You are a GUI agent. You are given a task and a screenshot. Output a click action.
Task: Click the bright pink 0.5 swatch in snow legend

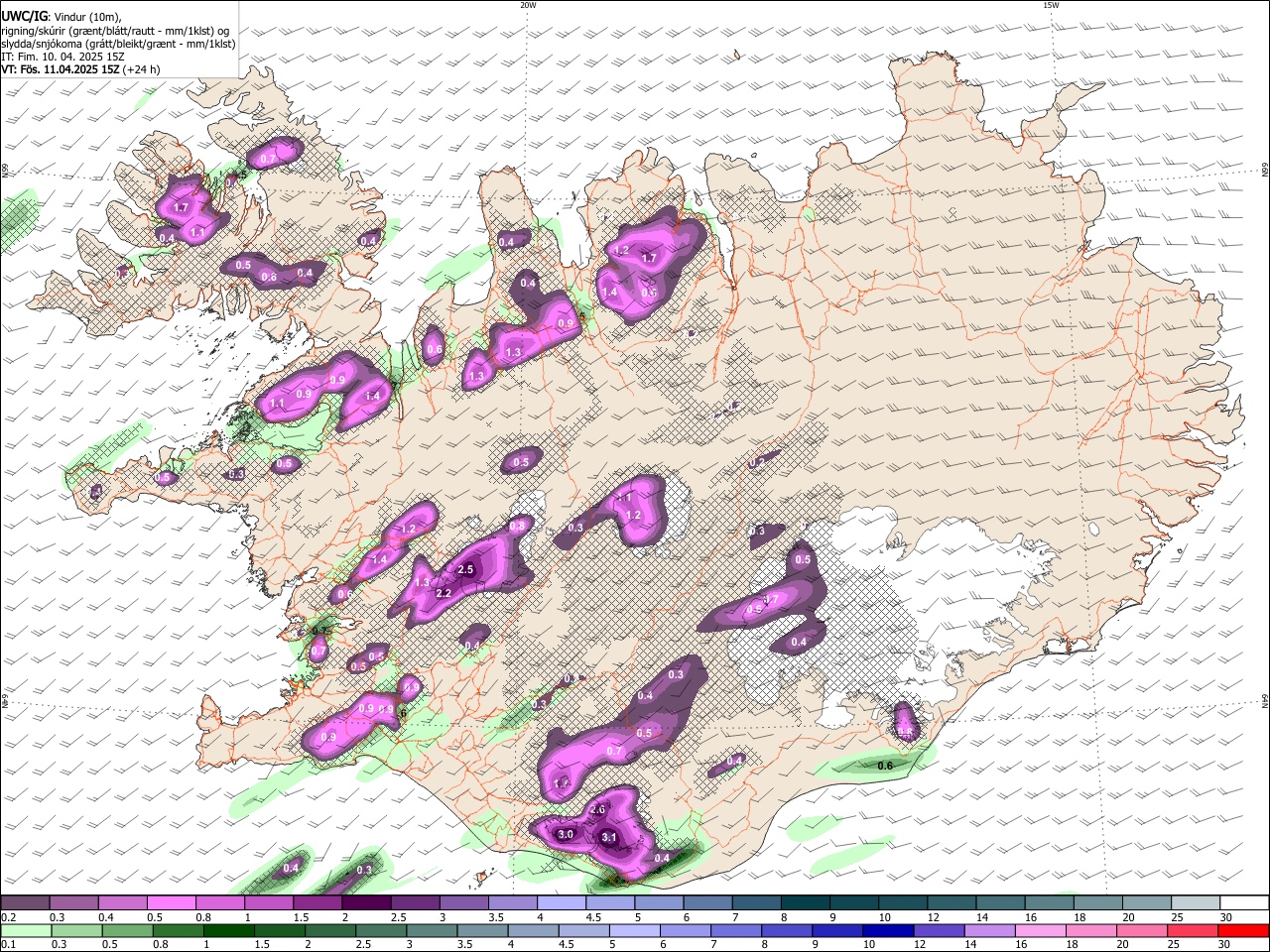[171, 903]
